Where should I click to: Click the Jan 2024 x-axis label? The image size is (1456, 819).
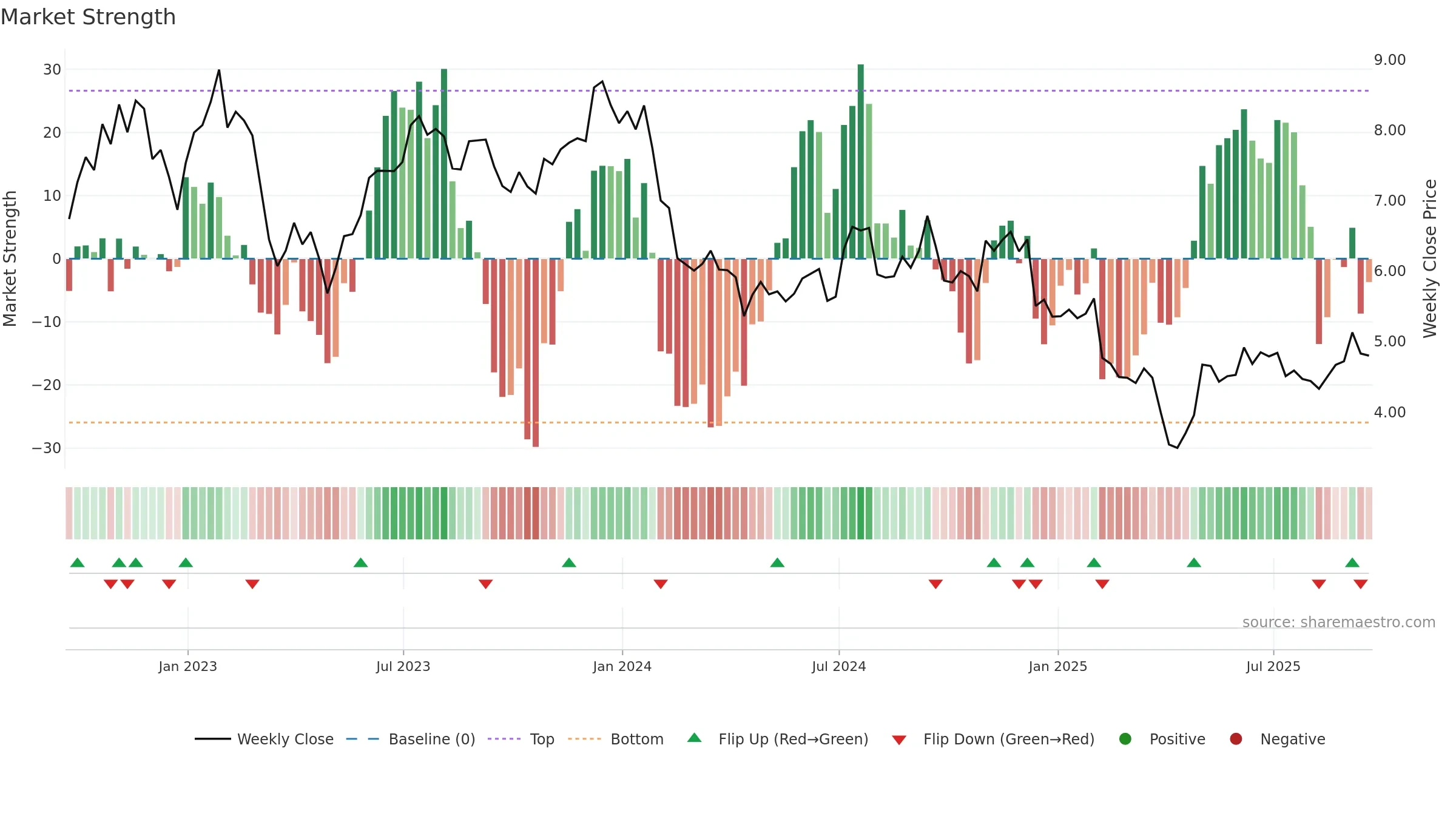[622, 666]
